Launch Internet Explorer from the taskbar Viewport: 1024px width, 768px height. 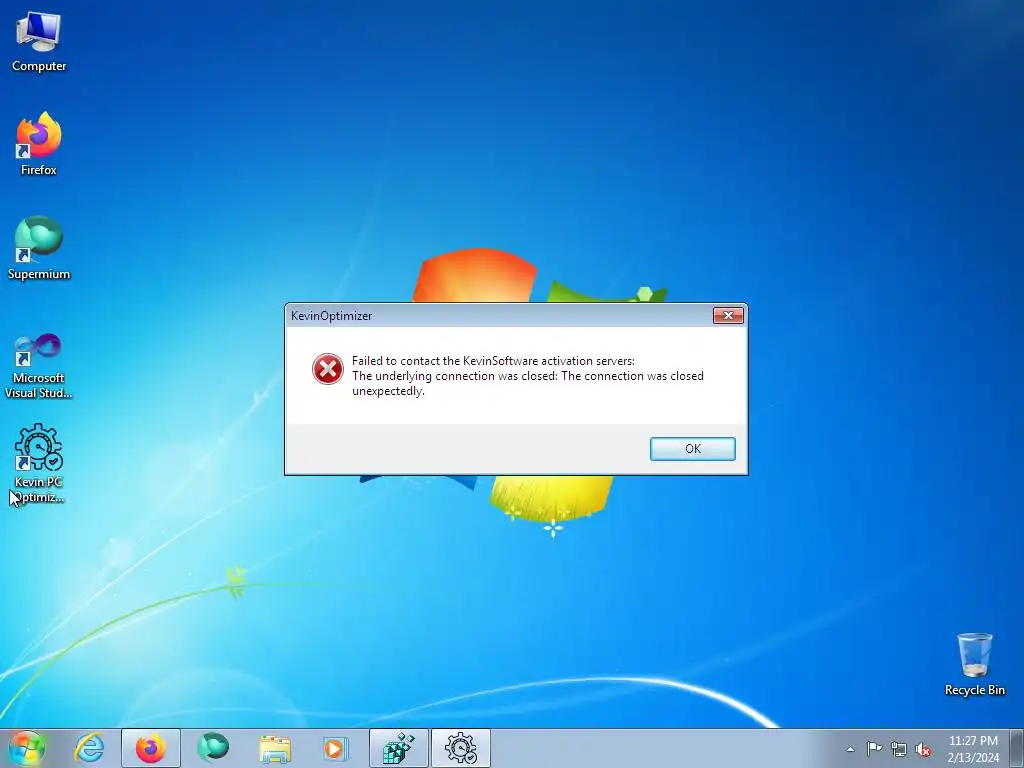click(x=89, y=748)
